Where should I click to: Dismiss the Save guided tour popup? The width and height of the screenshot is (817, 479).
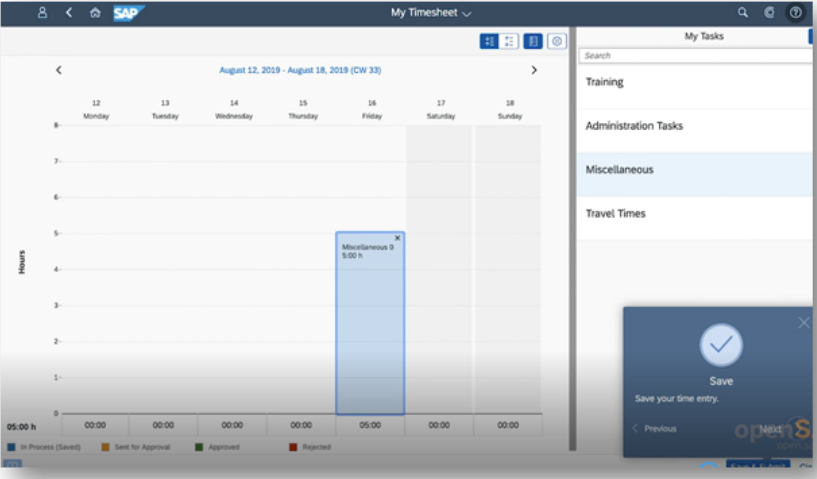pos(804,322)
